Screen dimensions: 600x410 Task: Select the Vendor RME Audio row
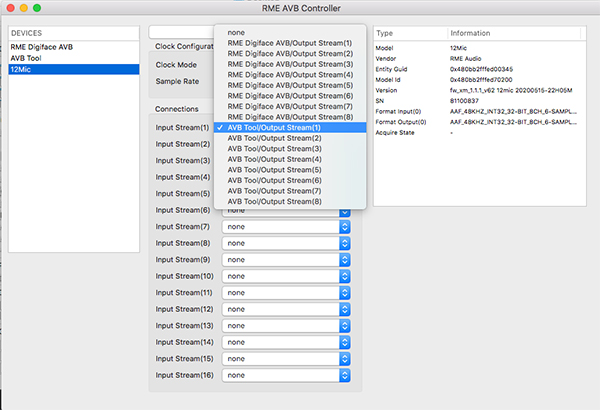[x=480, y=59]
